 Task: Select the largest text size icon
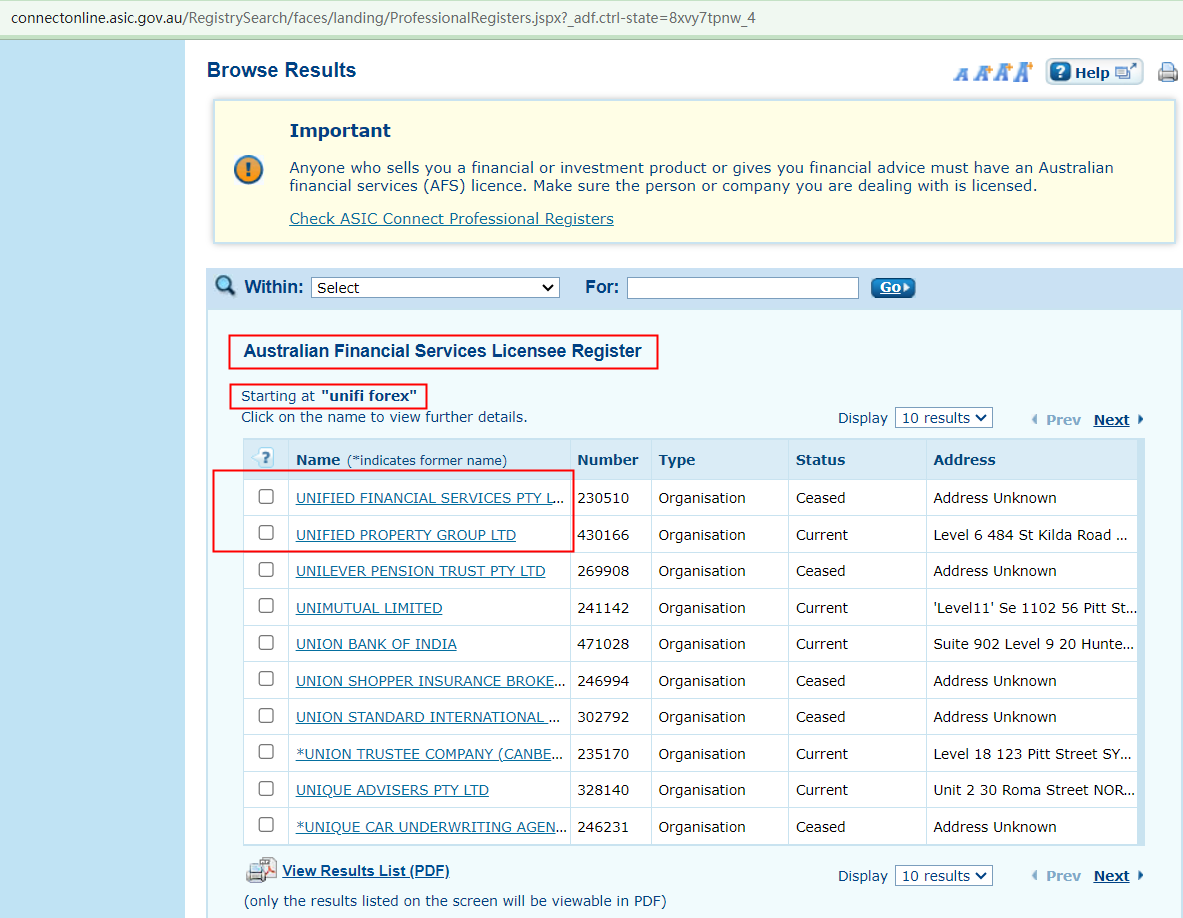(x=1022, y=72)
